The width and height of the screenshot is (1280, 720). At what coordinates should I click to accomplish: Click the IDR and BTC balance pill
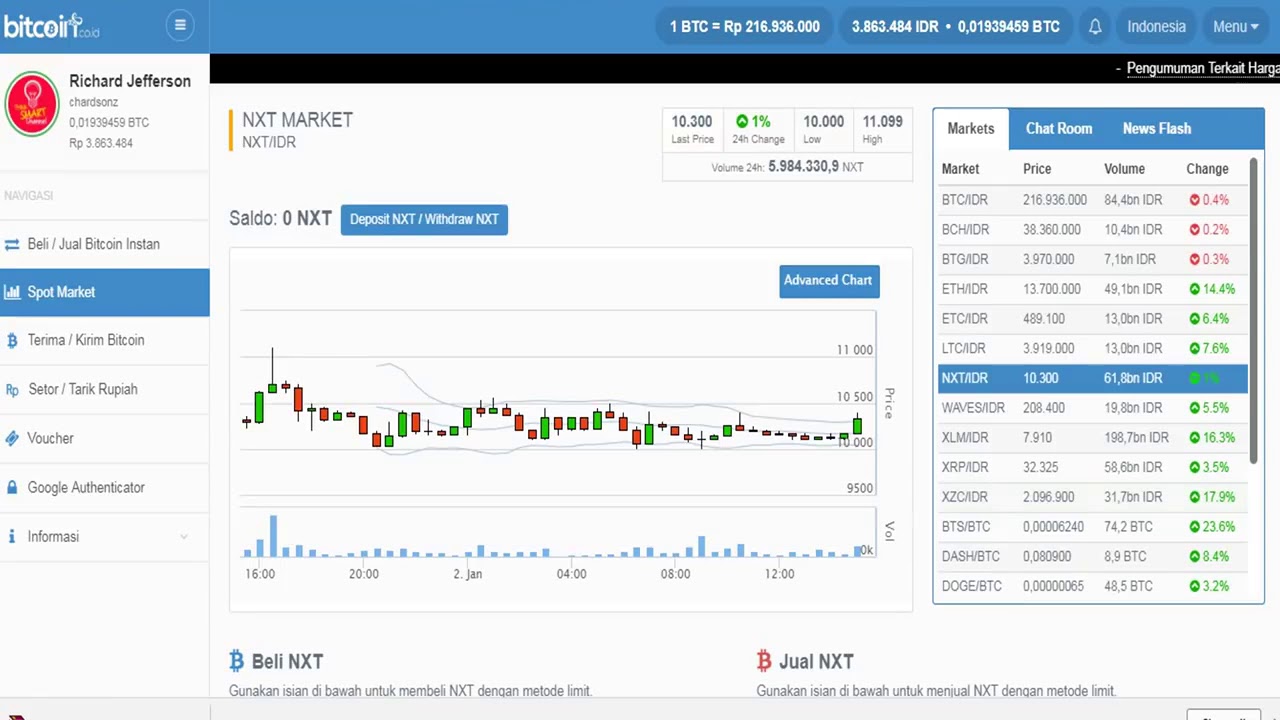(955, 27)
